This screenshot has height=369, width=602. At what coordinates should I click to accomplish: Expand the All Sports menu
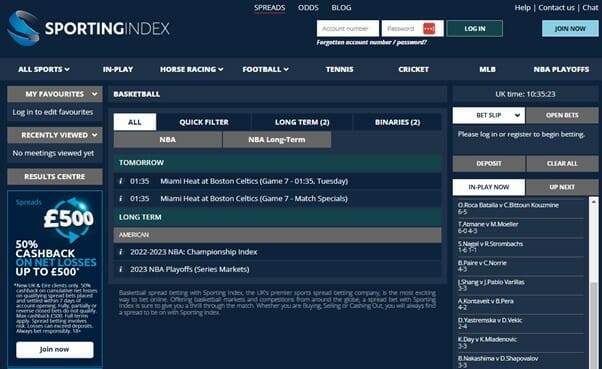(x=44, y=69)
